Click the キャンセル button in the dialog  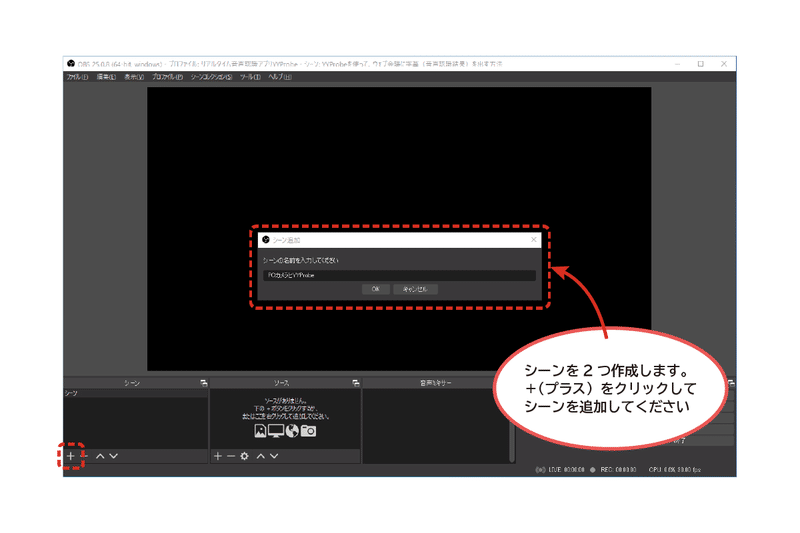(415, 289)
